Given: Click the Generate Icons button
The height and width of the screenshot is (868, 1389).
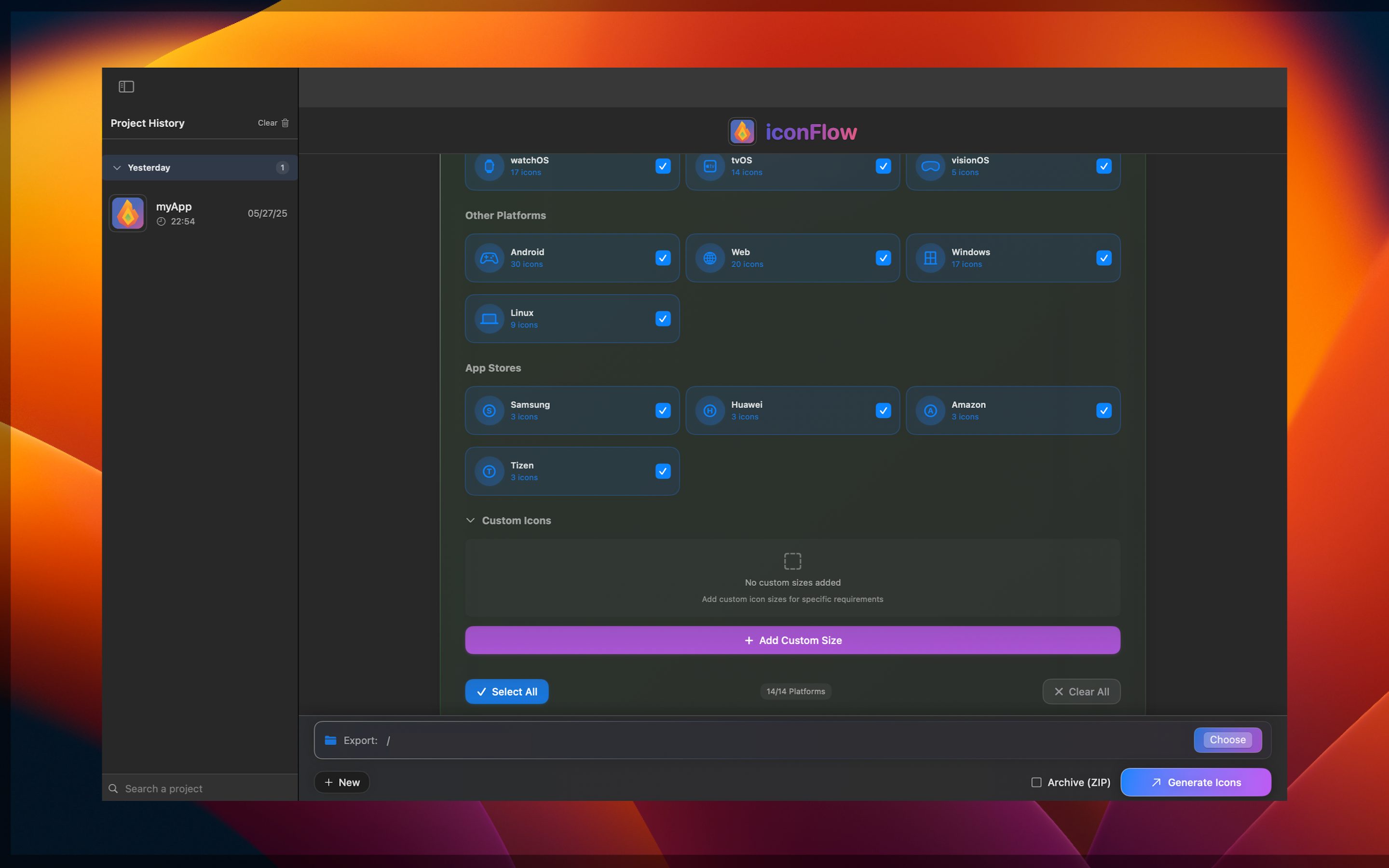Looking at the screenshot, I should tap(1195, 783).
